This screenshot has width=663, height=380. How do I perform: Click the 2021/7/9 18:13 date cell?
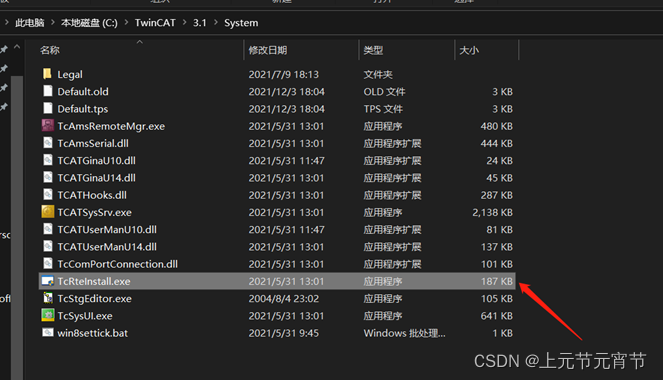tap(284, 74)
